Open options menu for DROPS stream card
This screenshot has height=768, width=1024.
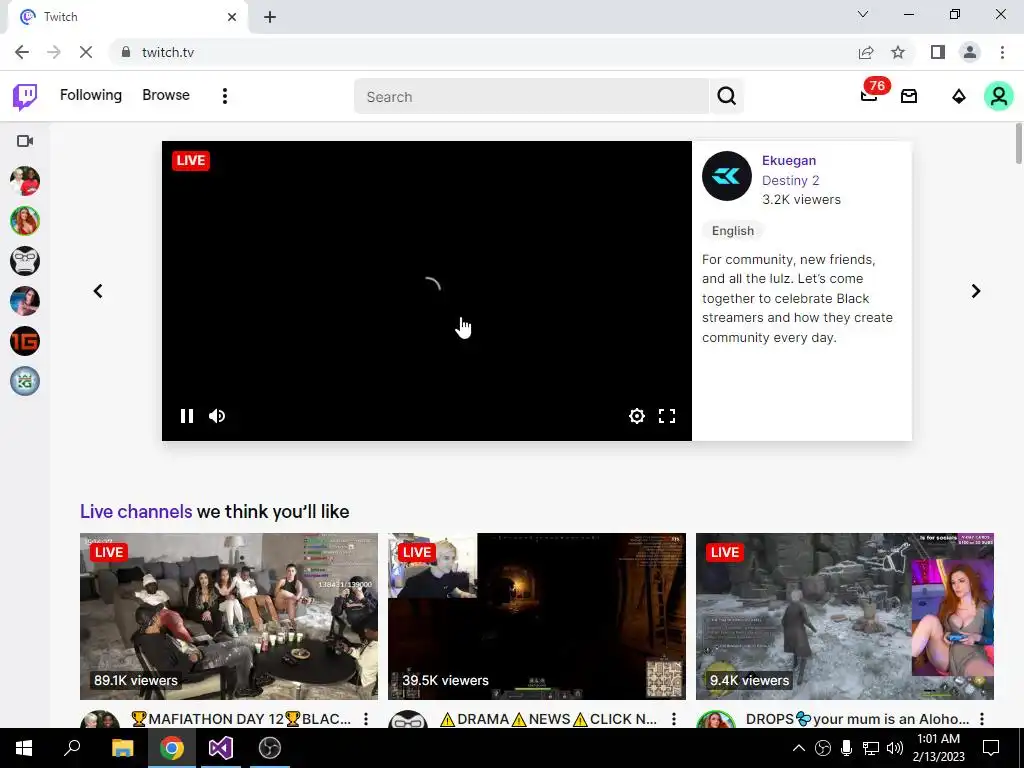(x=982, y=719)
